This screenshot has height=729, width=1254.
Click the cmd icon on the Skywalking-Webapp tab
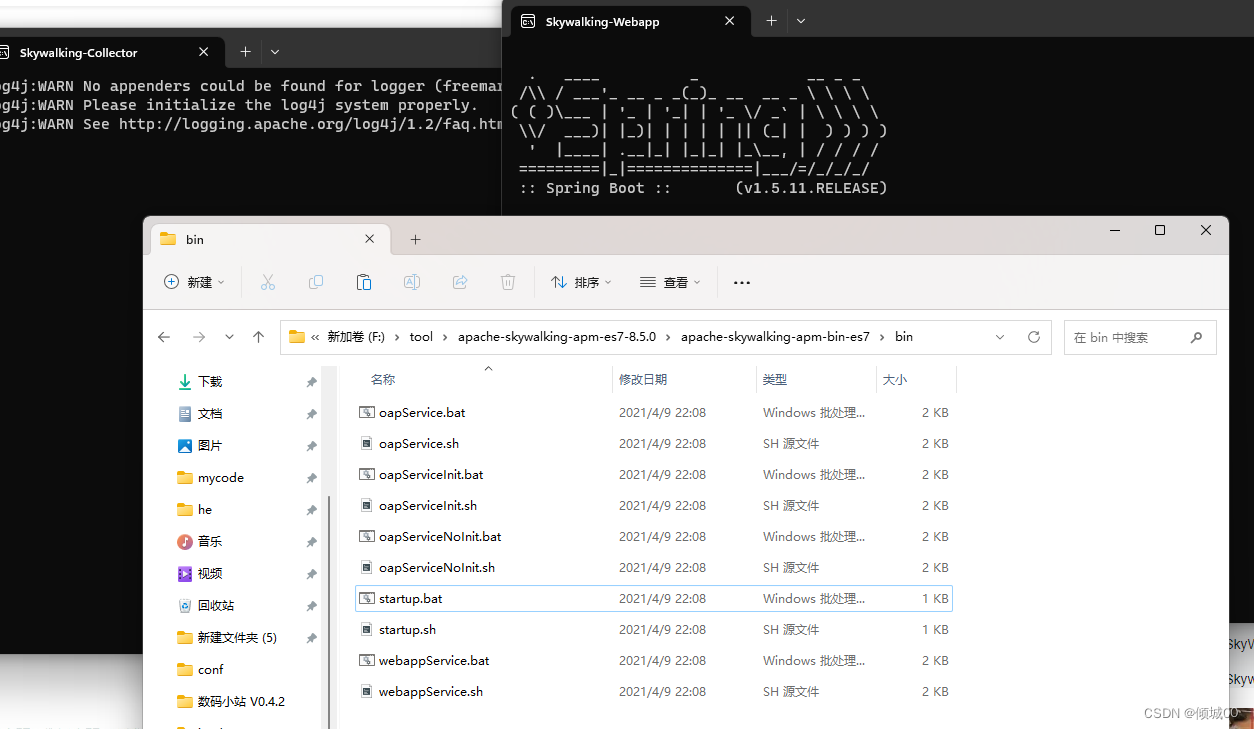[x=527, y=21]
